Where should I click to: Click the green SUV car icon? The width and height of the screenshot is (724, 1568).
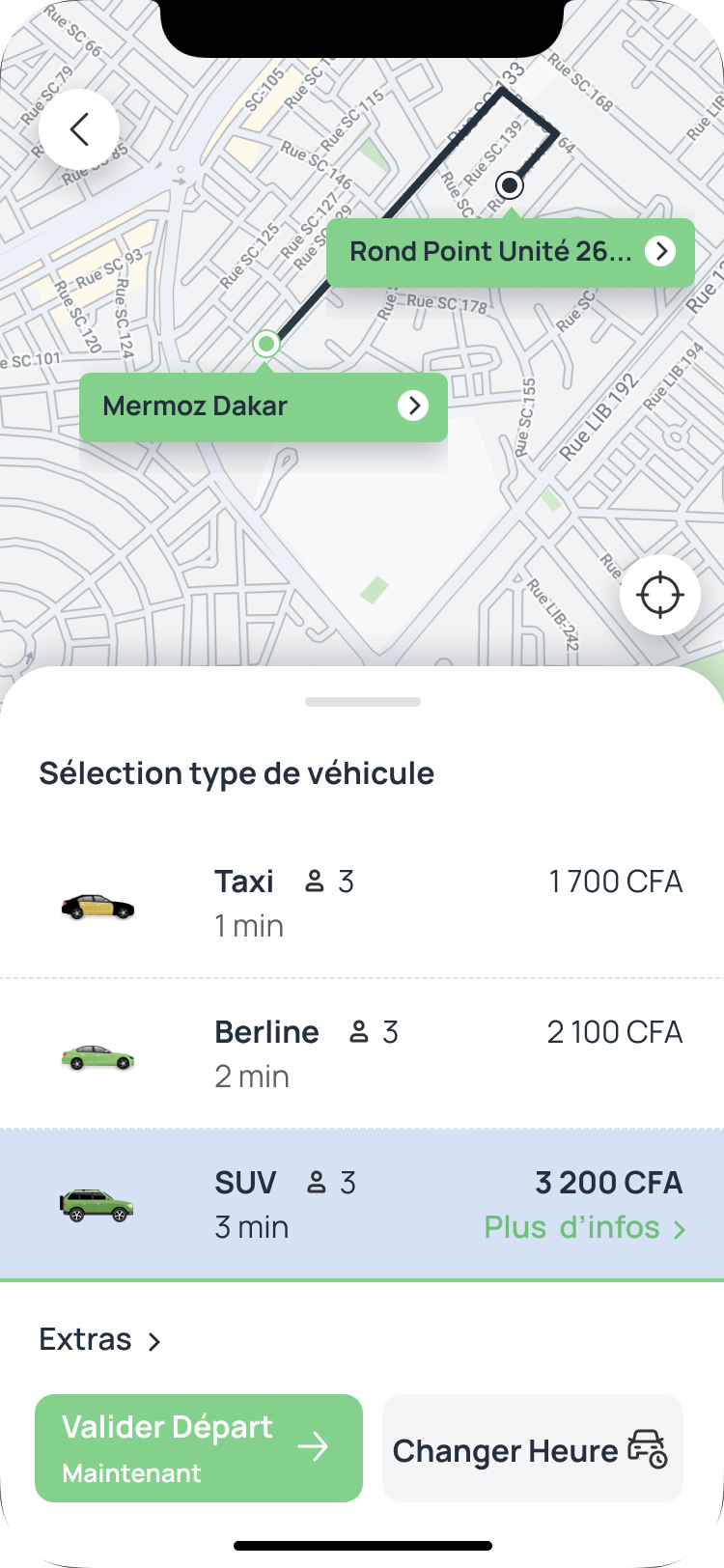click(97, 1206)
